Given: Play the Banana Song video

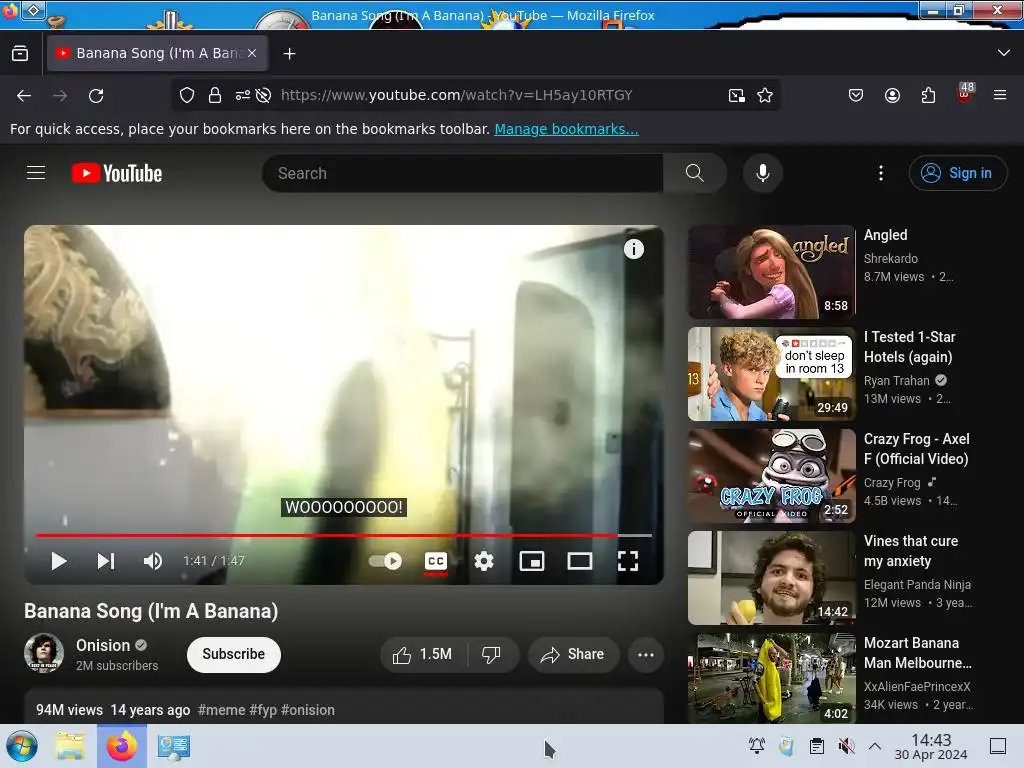Looking at the screenshot, I should [59, 561].
